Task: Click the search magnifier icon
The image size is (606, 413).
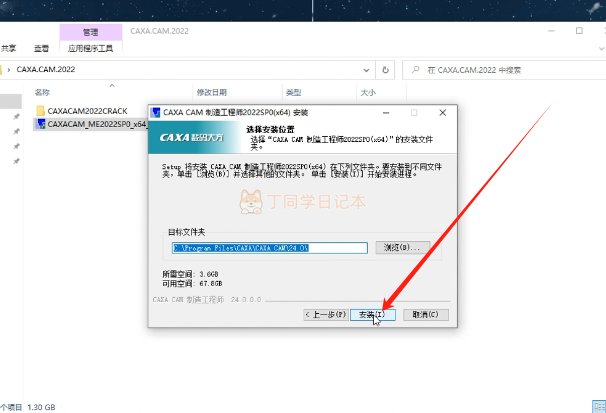Action: pos(415,70)
